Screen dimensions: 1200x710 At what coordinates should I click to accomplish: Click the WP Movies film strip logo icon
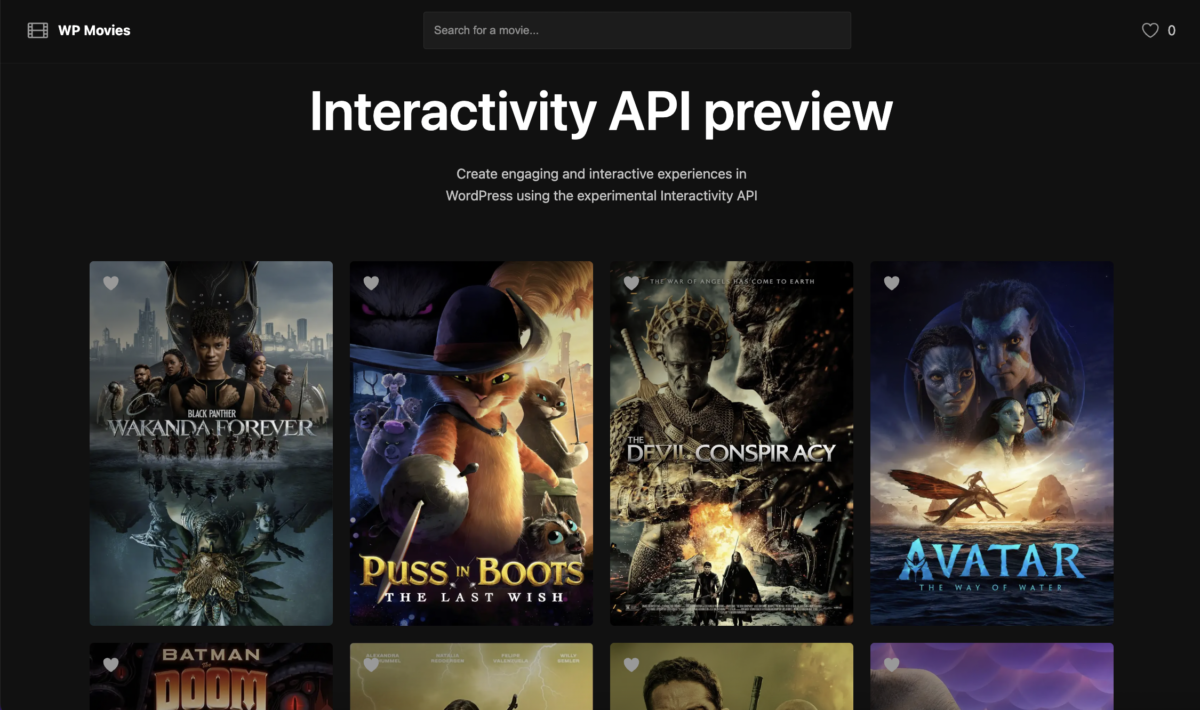pos(37,30)
